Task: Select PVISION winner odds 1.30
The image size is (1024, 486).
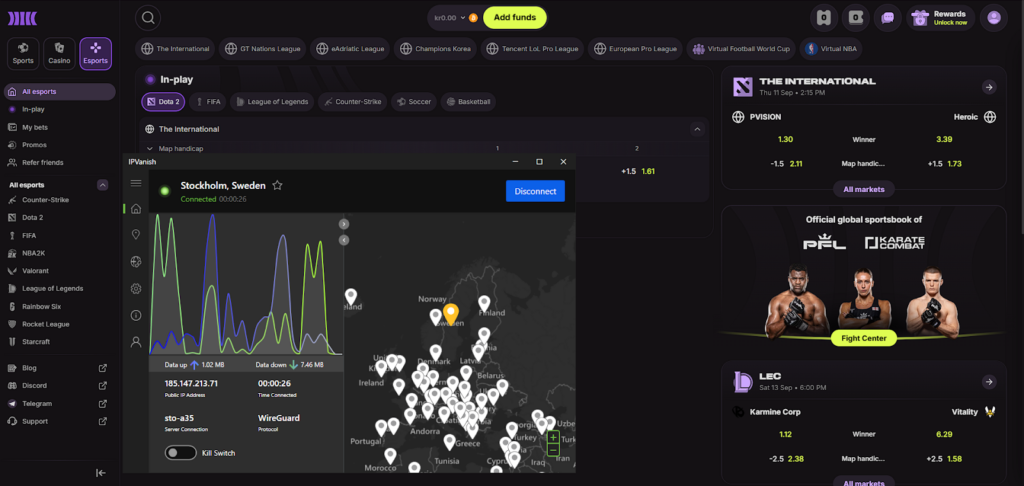Action: click(x=786, y=140)
